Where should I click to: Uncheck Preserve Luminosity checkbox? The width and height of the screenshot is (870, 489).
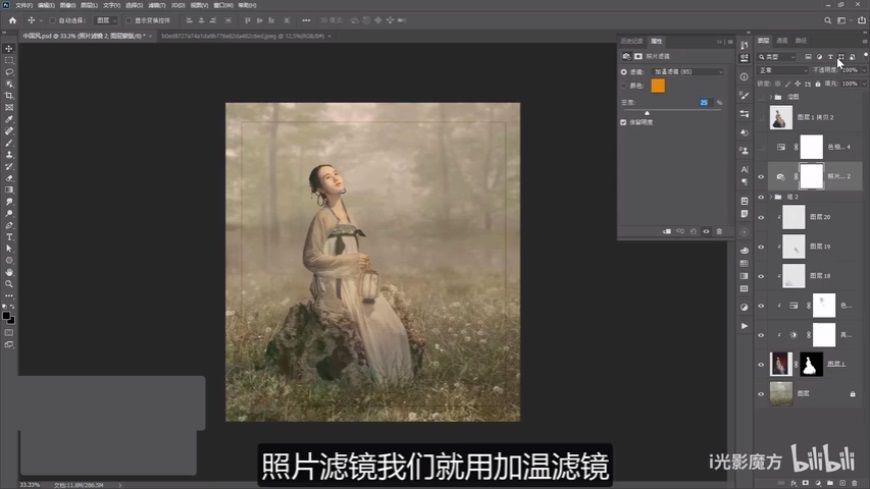(x=623, y=122)
